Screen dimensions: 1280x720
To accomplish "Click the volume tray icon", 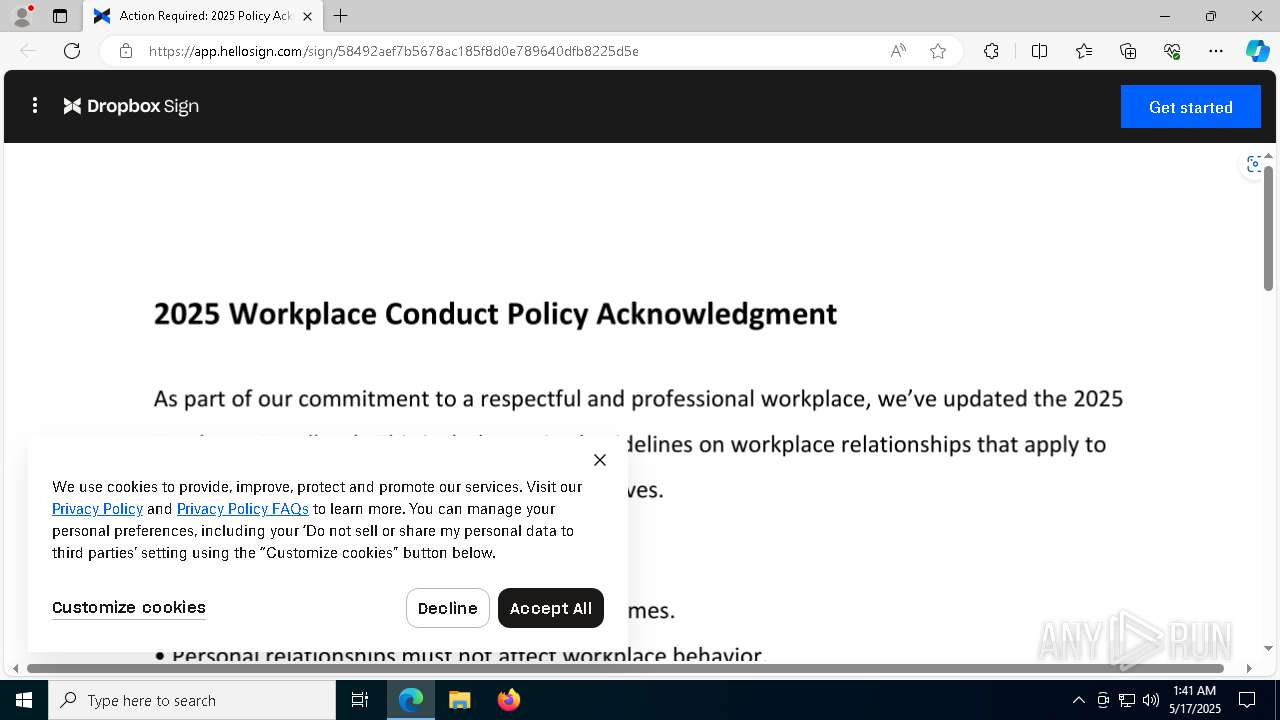I will (1151, 700).
